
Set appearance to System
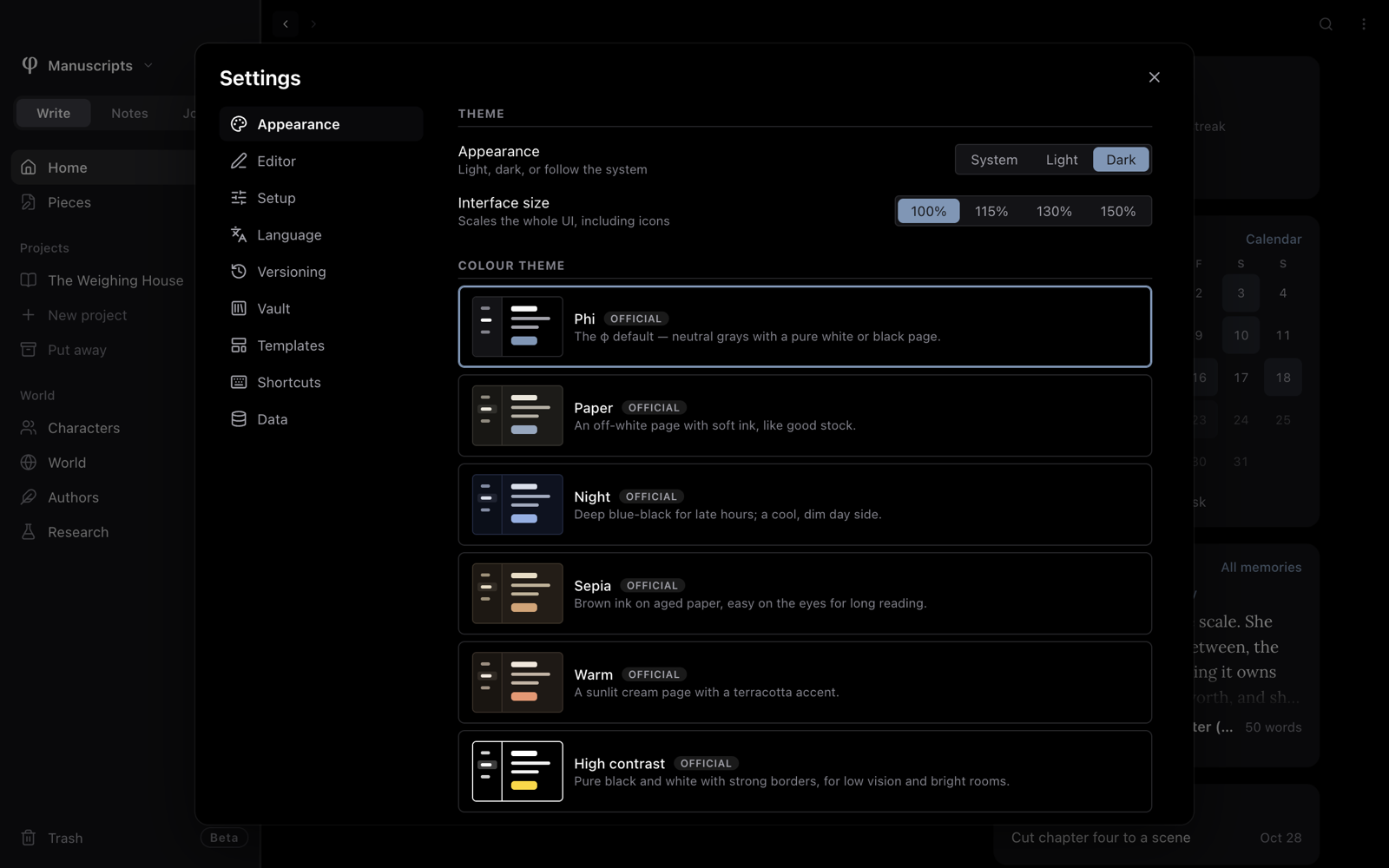(994, 160)
